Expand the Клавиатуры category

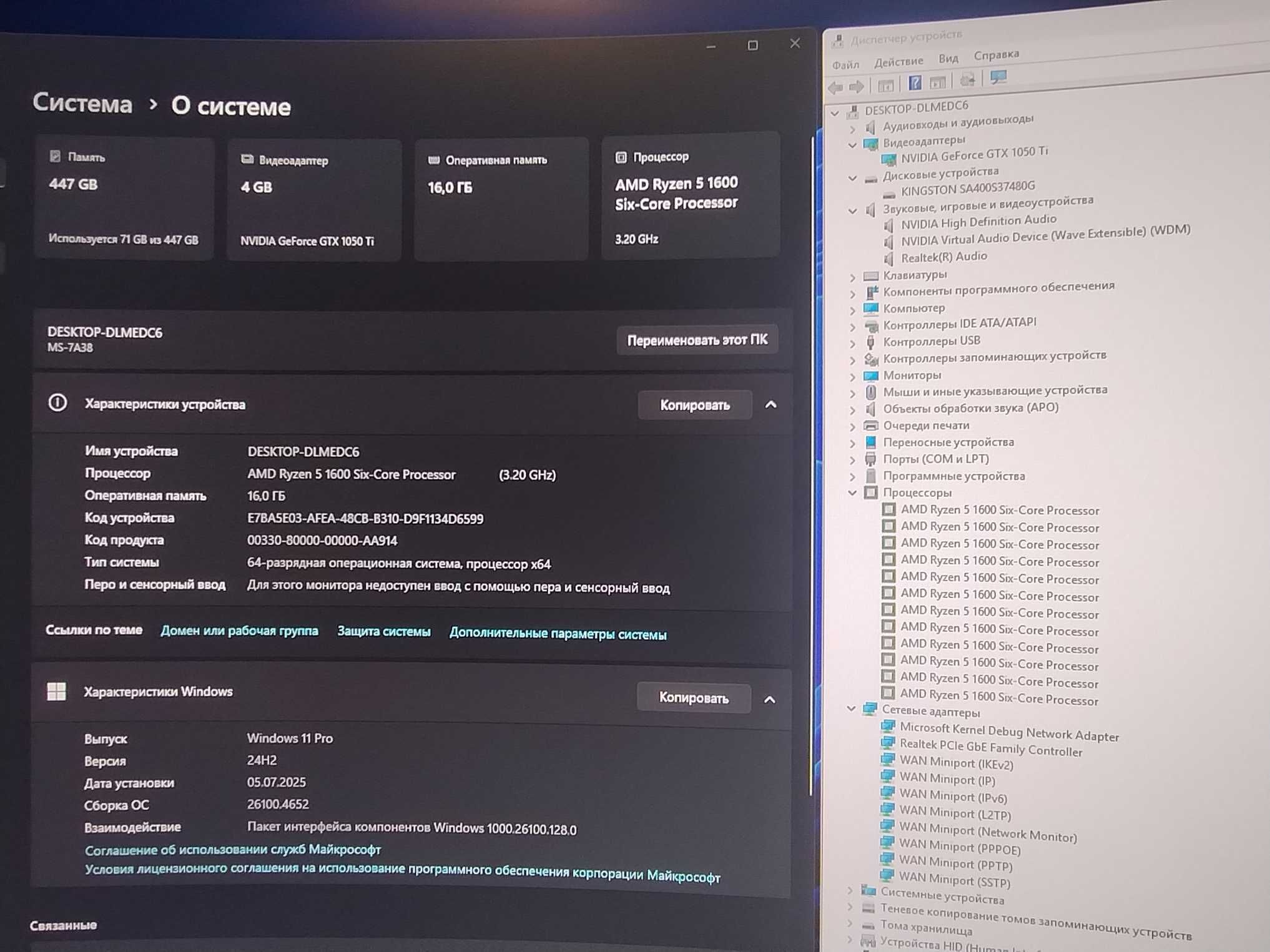[853, 277]
